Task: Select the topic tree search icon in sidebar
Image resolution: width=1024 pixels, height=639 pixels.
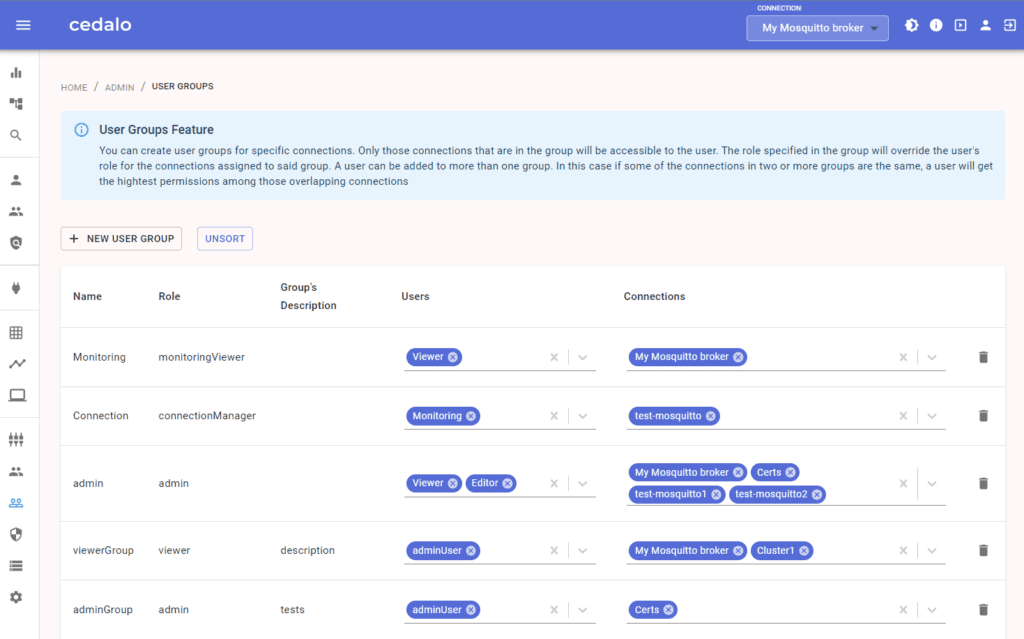Action: [17, 134]
